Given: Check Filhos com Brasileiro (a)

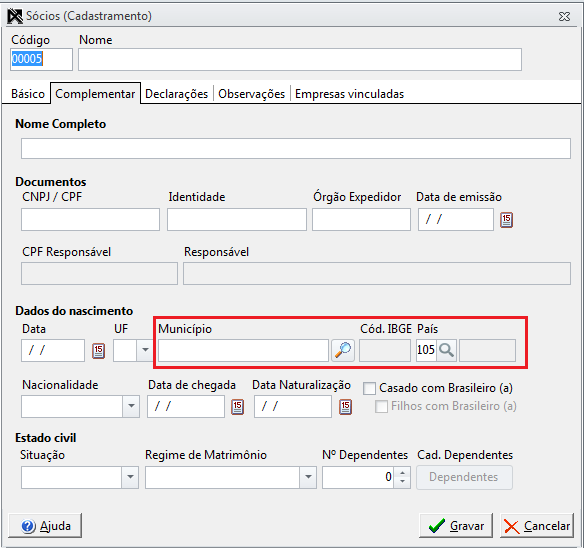Looking at the screenshot, I should click(x=381, y=406).
